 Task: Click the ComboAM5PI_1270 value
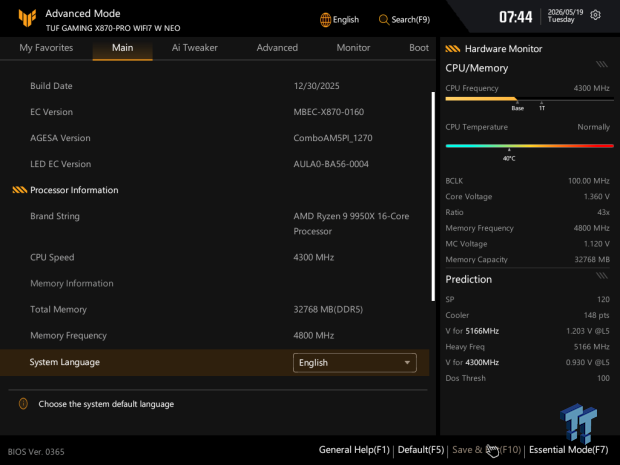tap(333, 138)
